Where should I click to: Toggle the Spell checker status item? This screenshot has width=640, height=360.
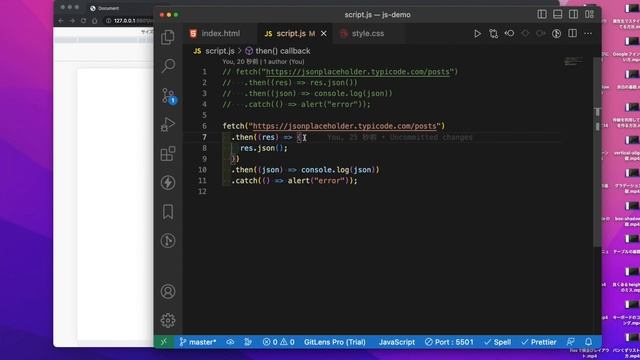point(497,342)
